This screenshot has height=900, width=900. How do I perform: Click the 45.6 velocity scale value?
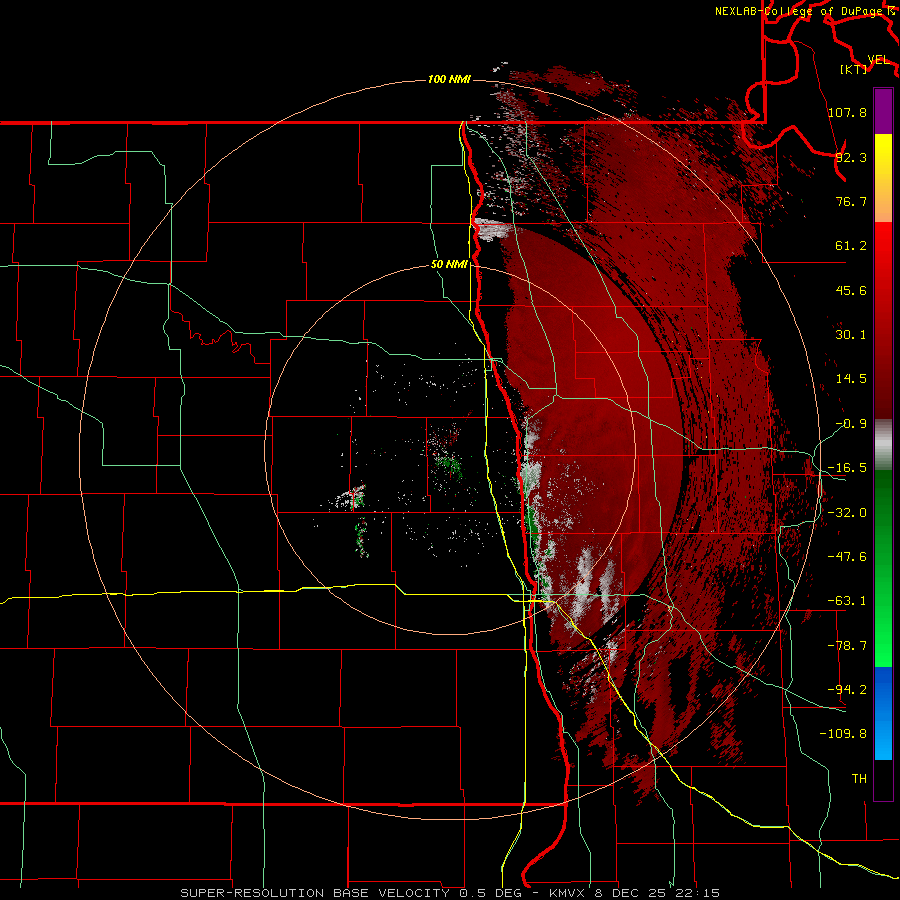pos(851,290)
